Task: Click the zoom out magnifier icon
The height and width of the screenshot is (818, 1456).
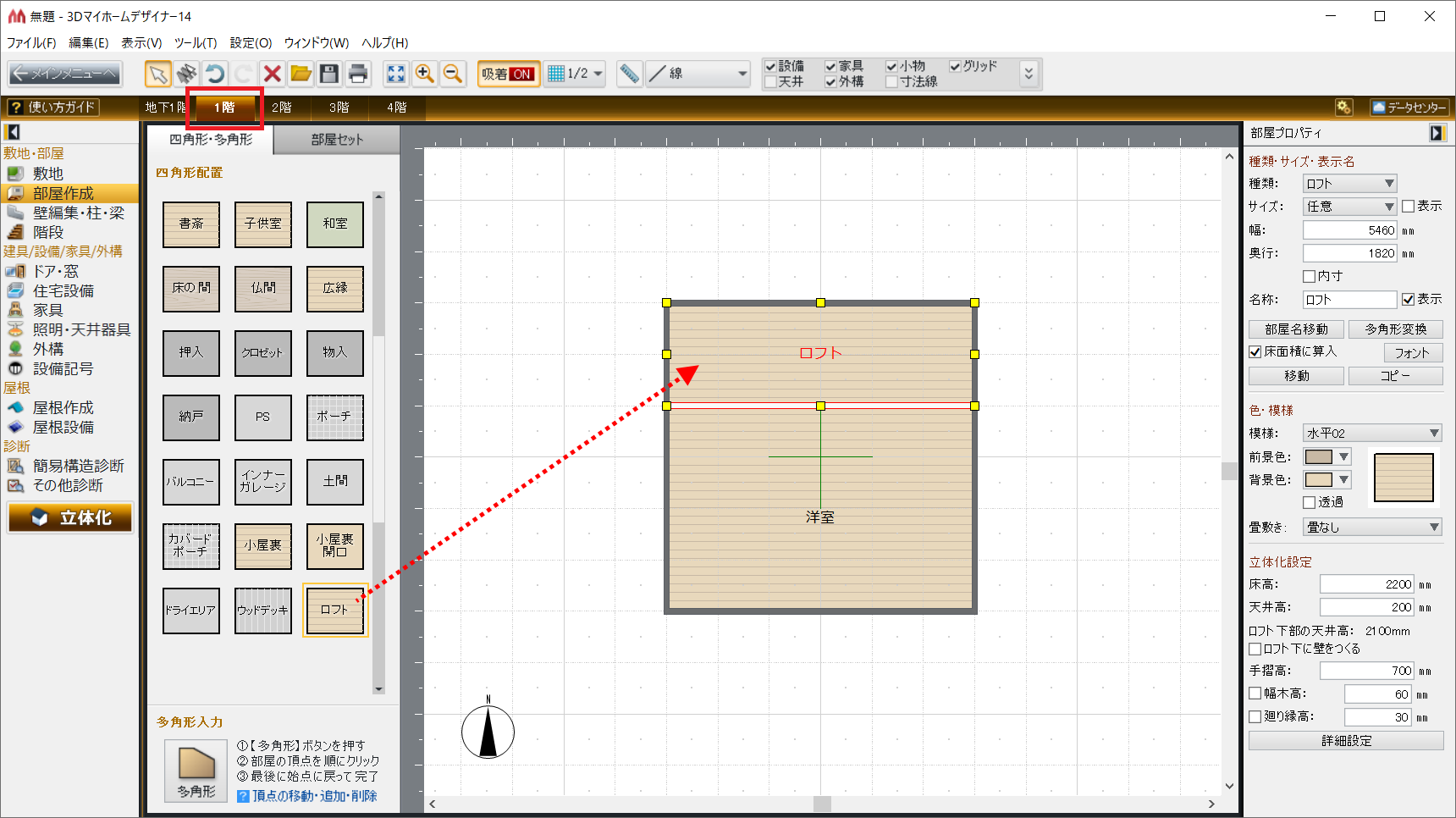Action: click(453, 75)
